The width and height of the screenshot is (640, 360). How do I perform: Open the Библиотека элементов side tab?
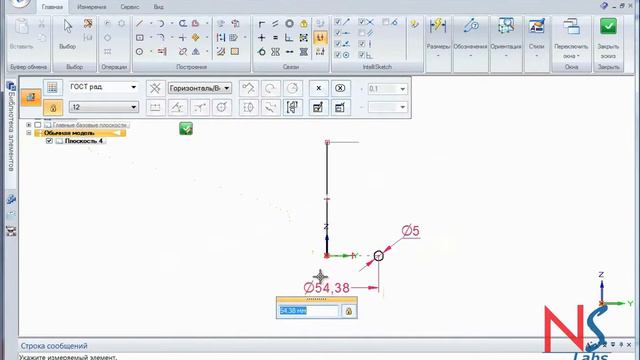pyautogui.click(x=11, y=127)
